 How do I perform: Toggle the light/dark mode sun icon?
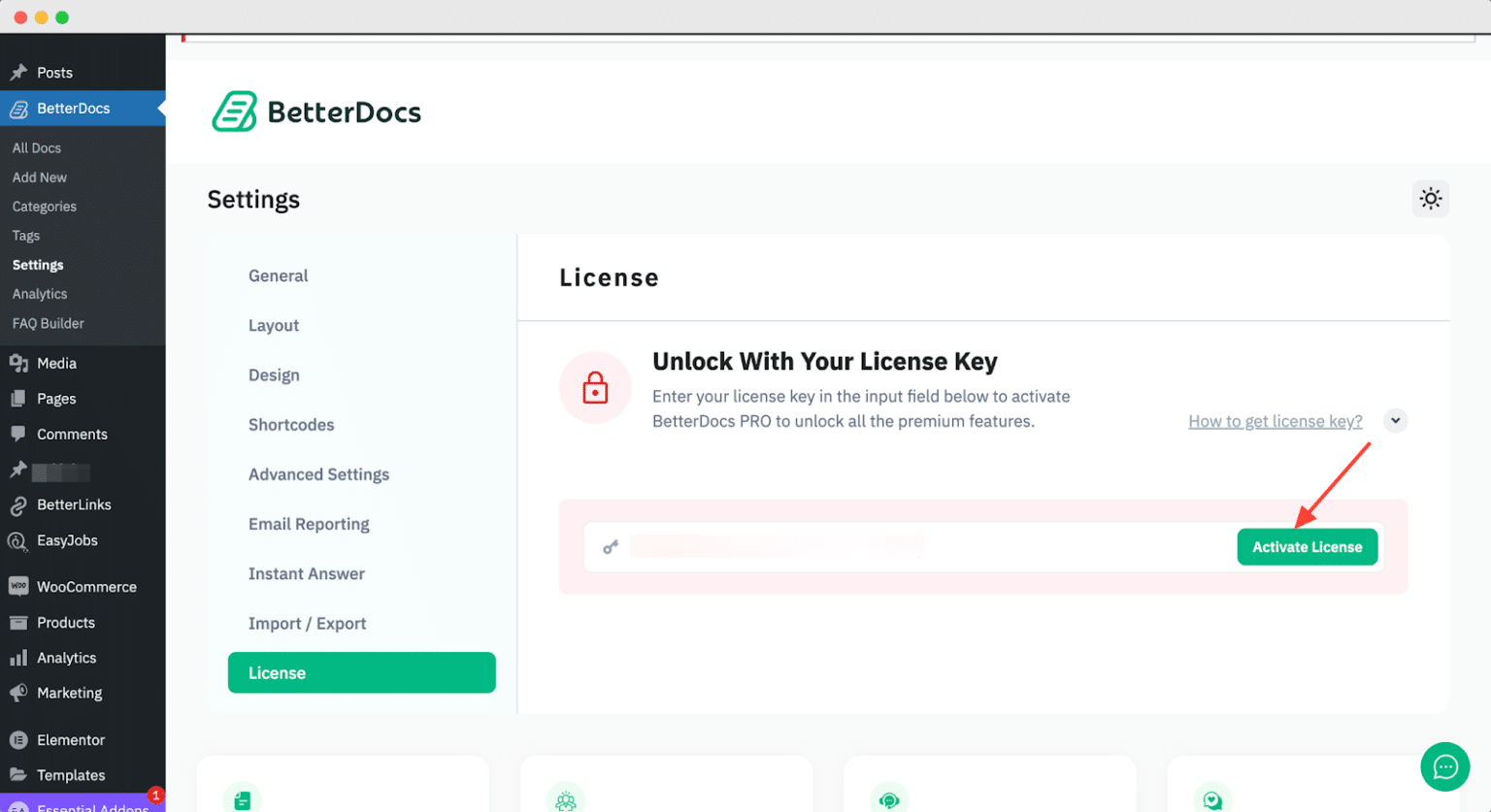click(x=1430, y=199)
